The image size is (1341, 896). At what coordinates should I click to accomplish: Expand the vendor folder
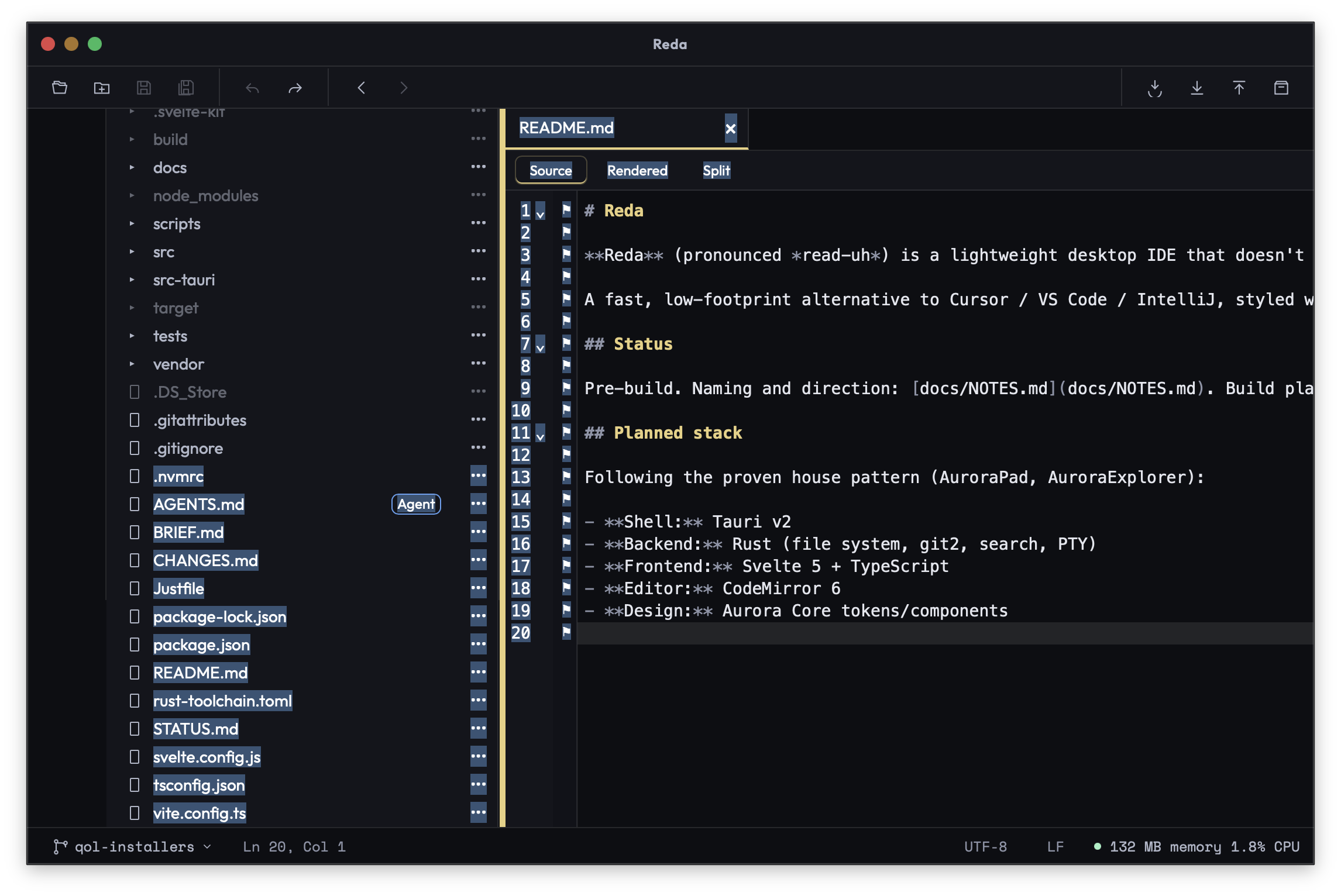point(132,364)
